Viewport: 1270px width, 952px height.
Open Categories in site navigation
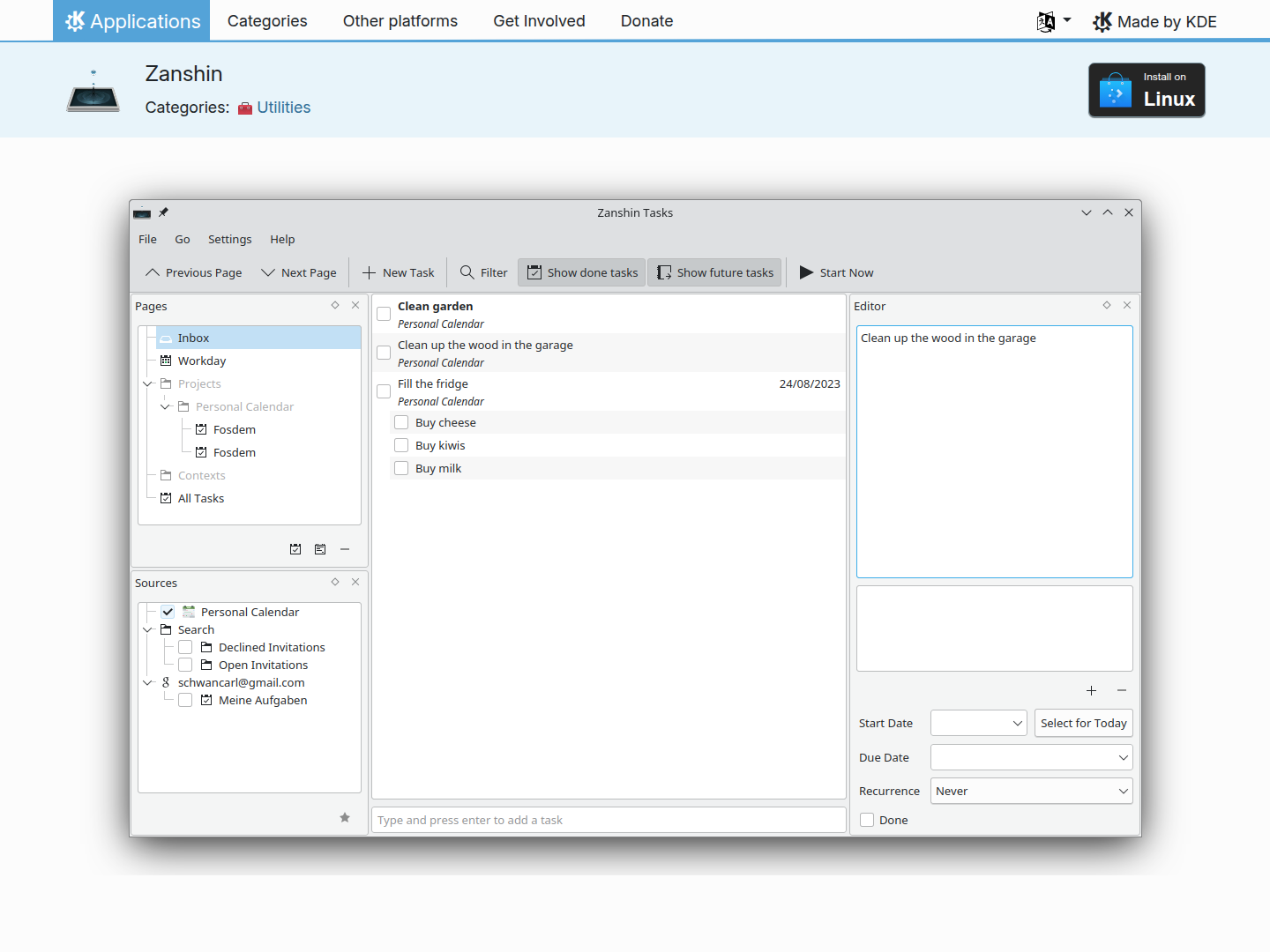point(267,20)
